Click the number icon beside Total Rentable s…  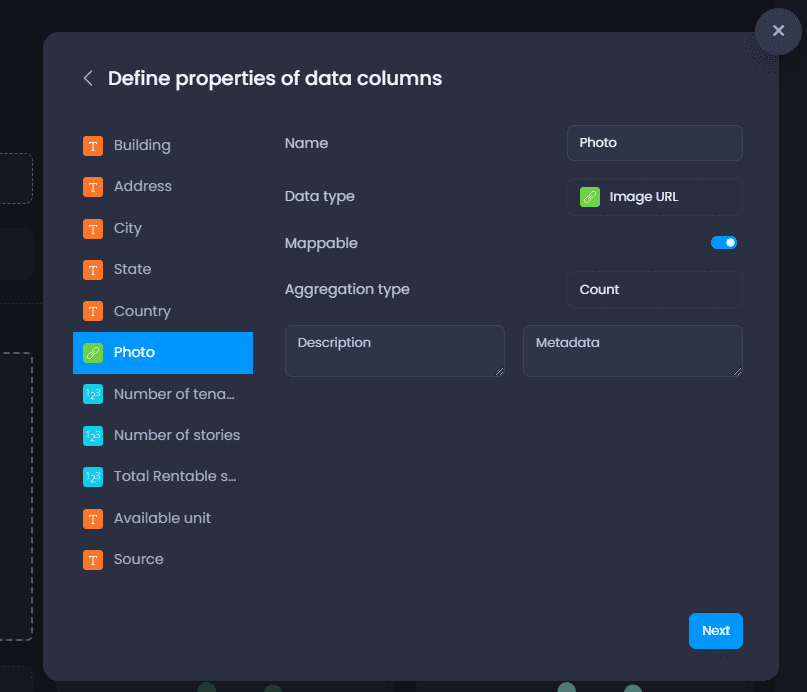[x=93, y=477]
